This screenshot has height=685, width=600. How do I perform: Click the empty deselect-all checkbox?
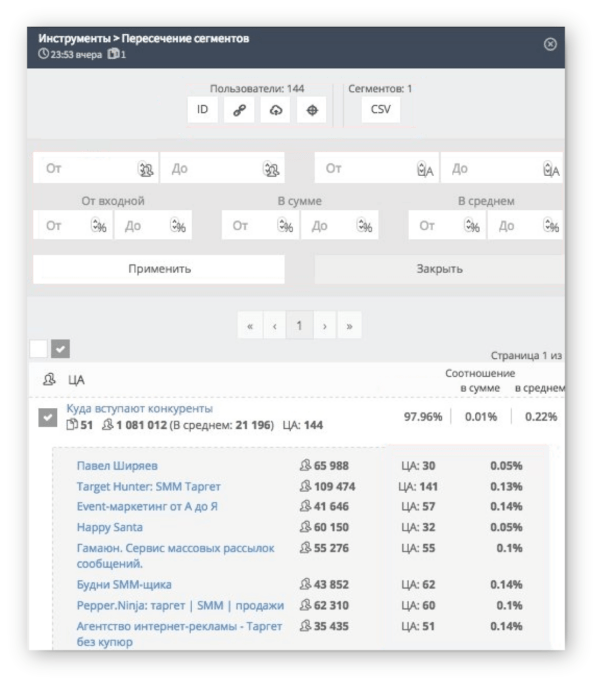38,349
